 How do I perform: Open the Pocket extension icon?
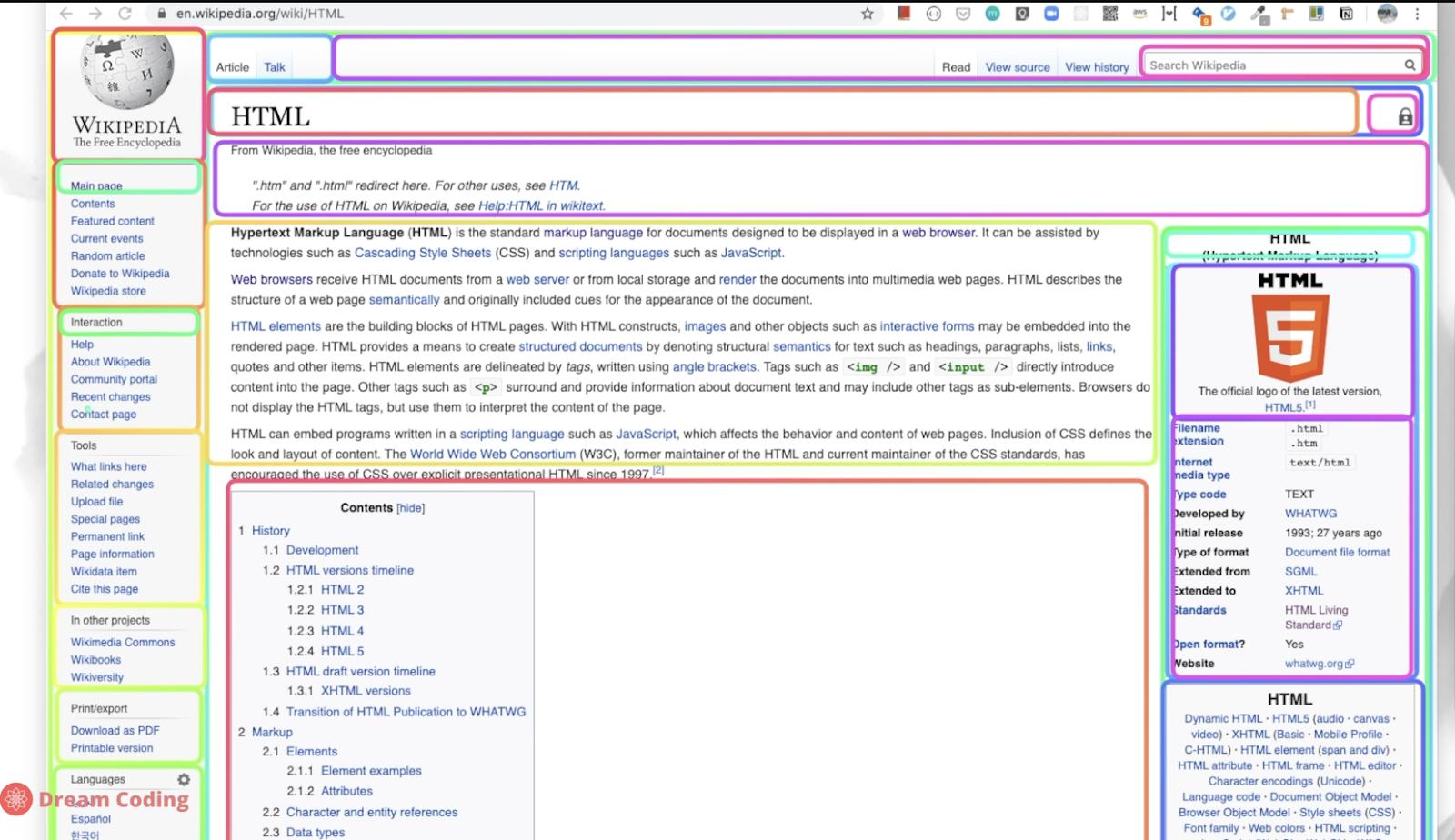pyautogui.click(x=963, y=14)
